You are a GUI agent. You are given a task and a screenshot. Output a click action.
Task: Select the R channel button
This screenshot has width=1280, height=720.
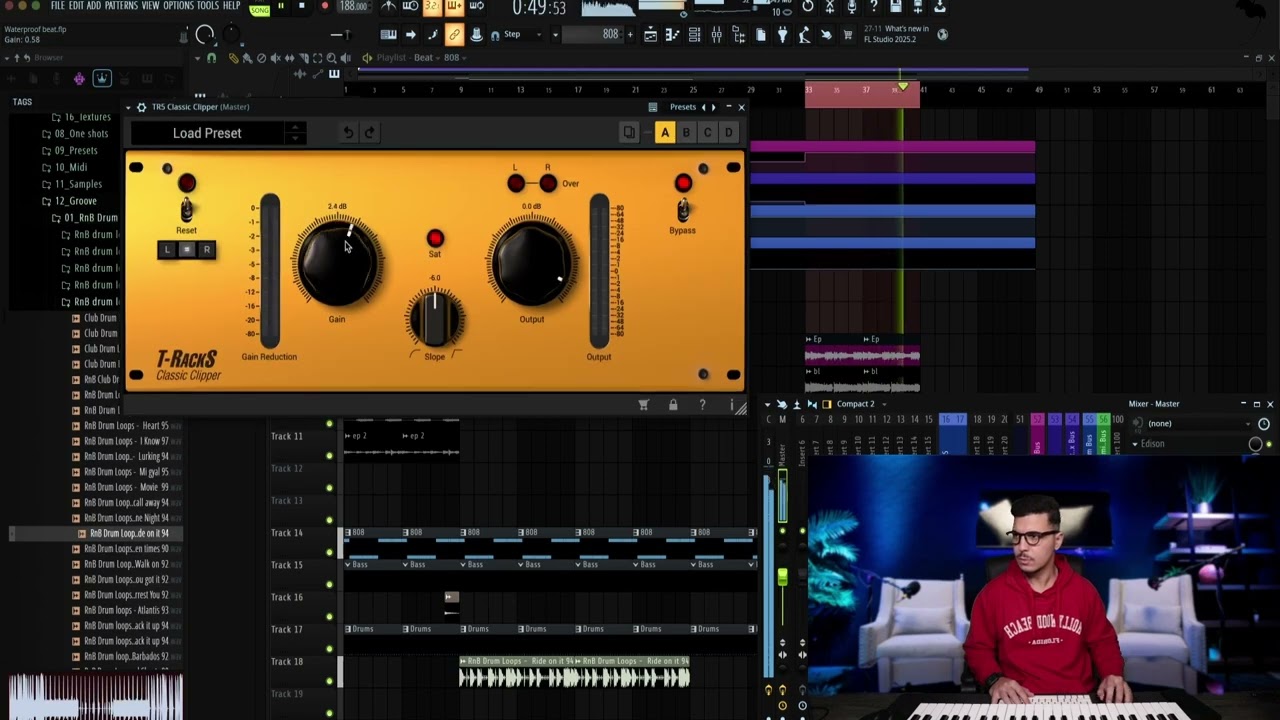click(x=206, y=250)
